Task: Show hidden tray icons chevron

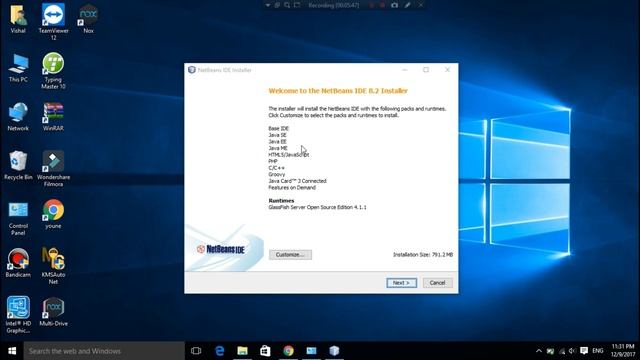Action: click(539, 351)
